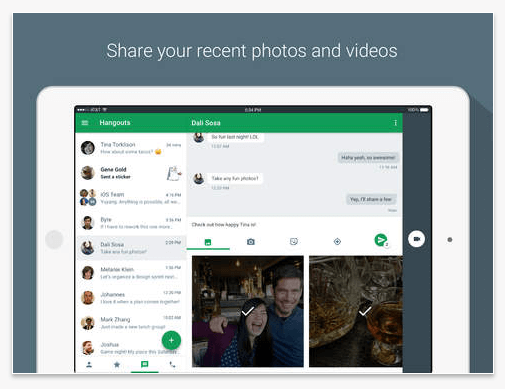The height and width of the screenshot is (389, 505).
Task: Click the battery indicator in status bar
Action: coord(424,110)
